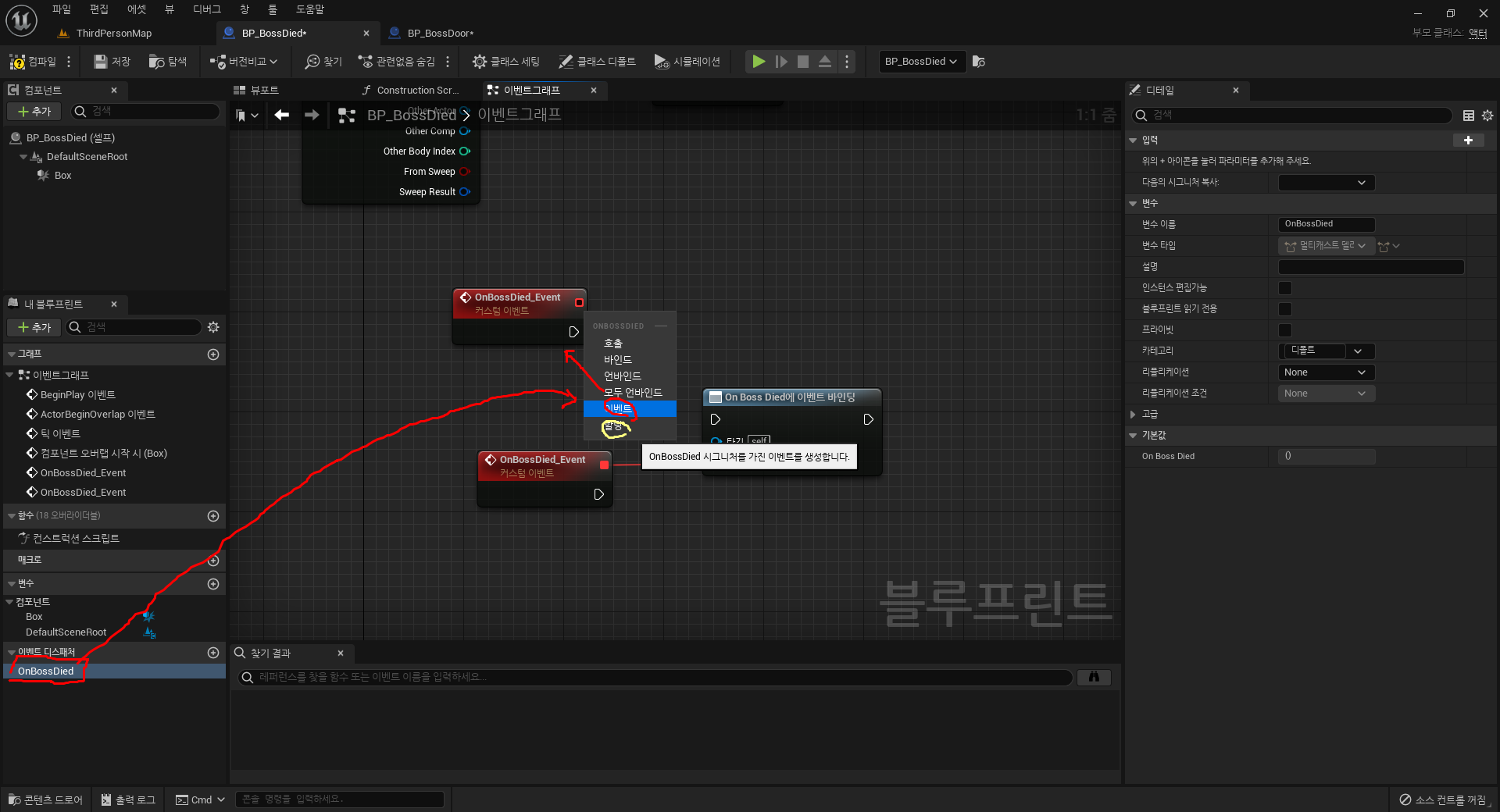Select Unbind all (모두 언바인드) menu entry
The height and width of the screenshot is (812, 1500).
633,393
